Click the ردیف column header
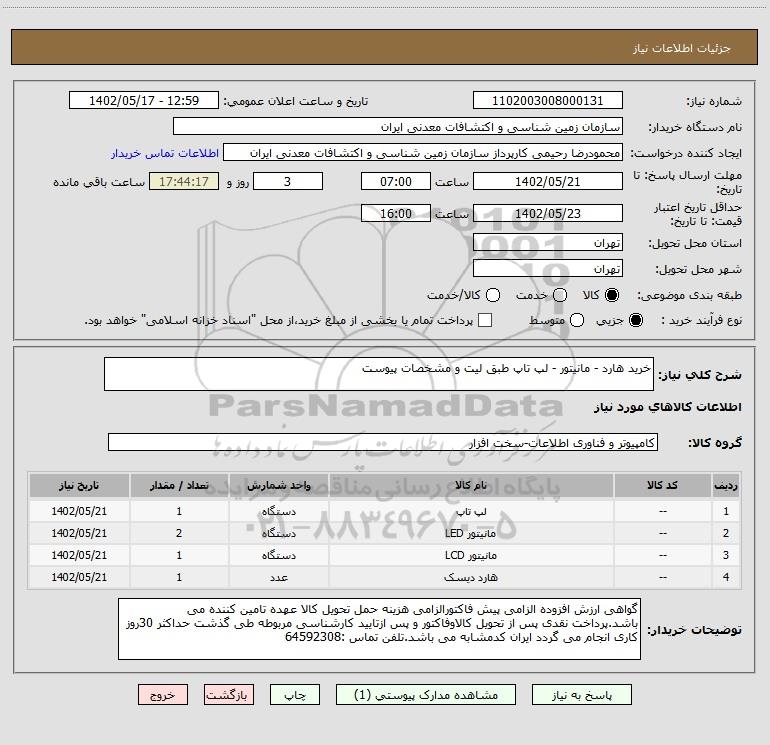Screen dimensions: 770x745 coord(726,485)
